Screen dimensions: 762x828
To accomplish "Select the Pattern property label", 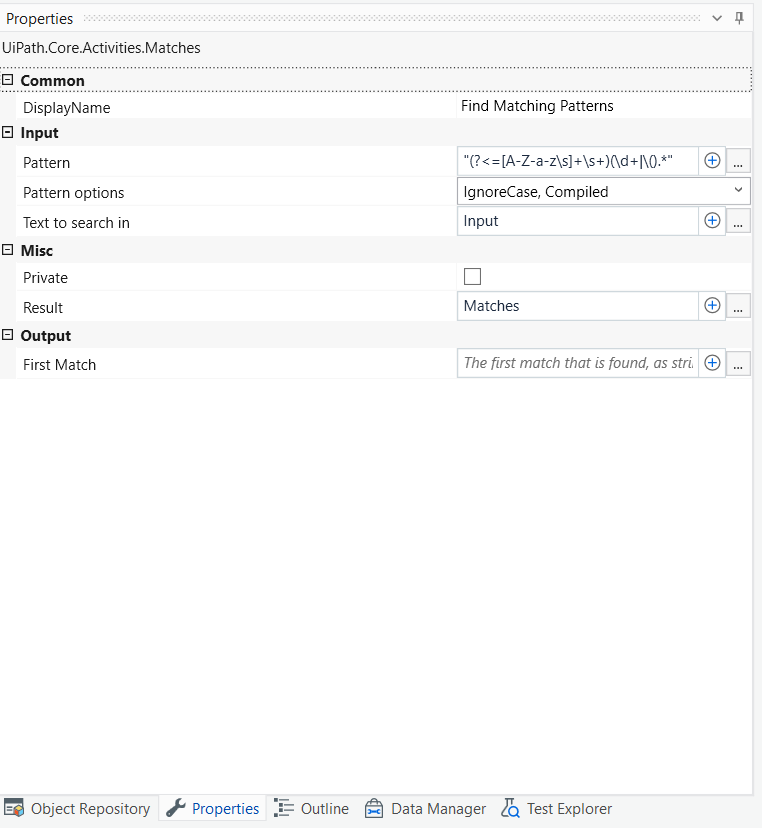I will click(46, 163).
